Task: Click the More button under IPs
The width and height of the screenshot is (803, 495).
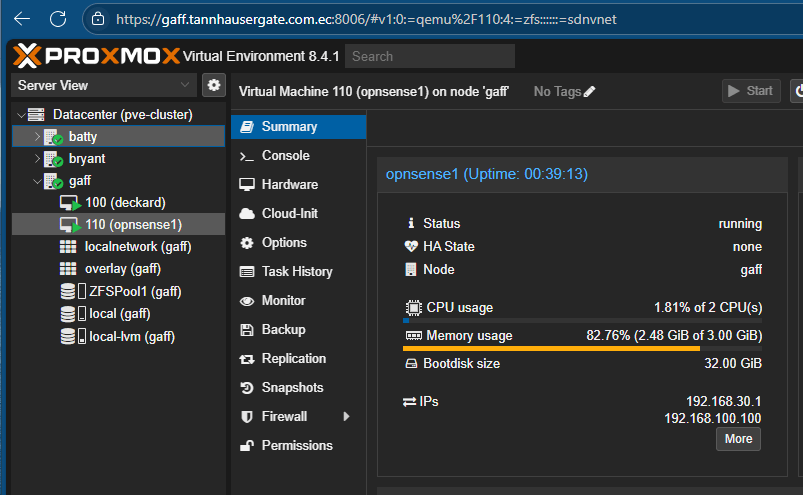Action: click(738, 439)
